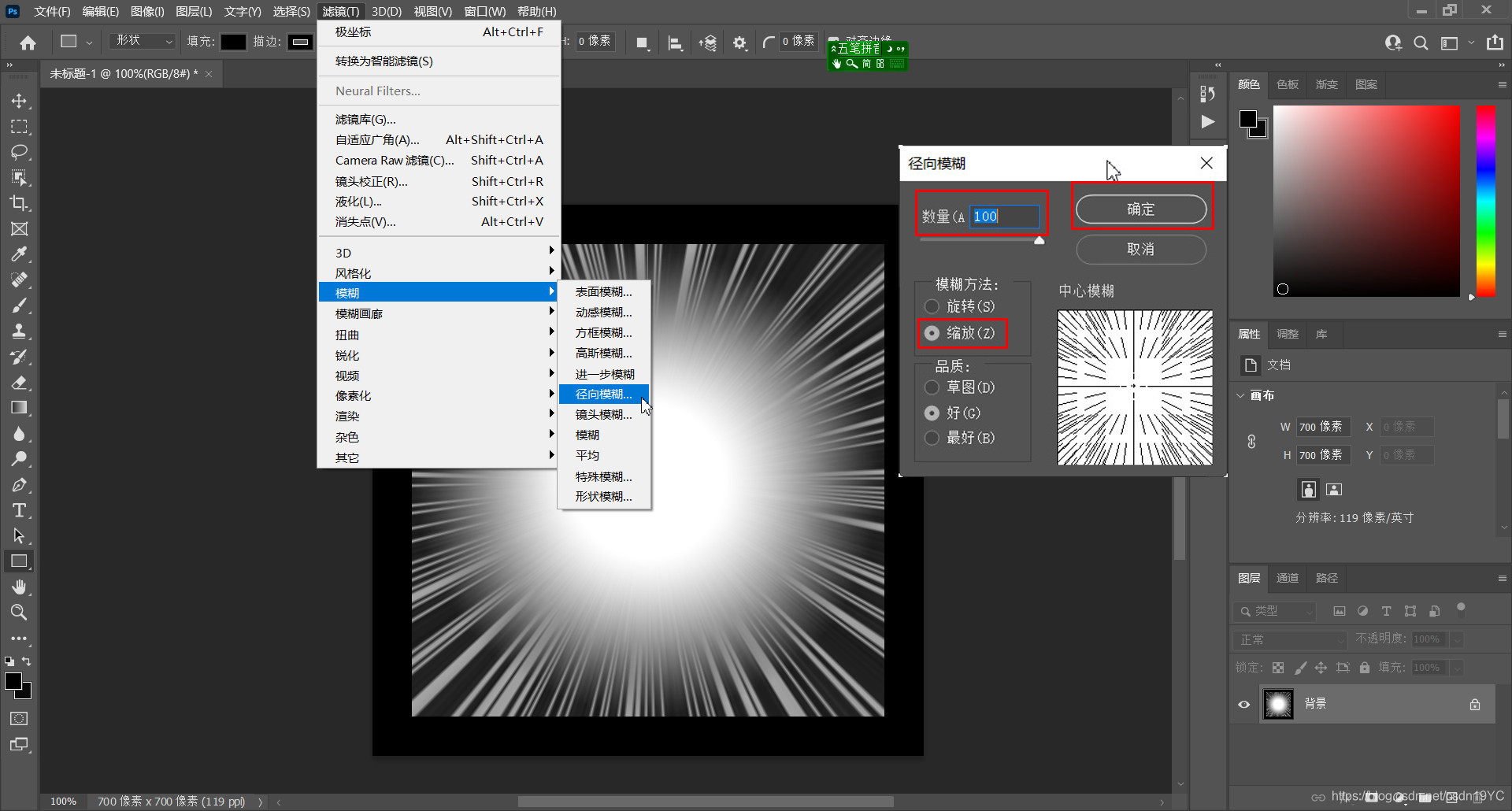Select the Brush tool
This screenshot has height=811, width=1512.
click(19, 306)
